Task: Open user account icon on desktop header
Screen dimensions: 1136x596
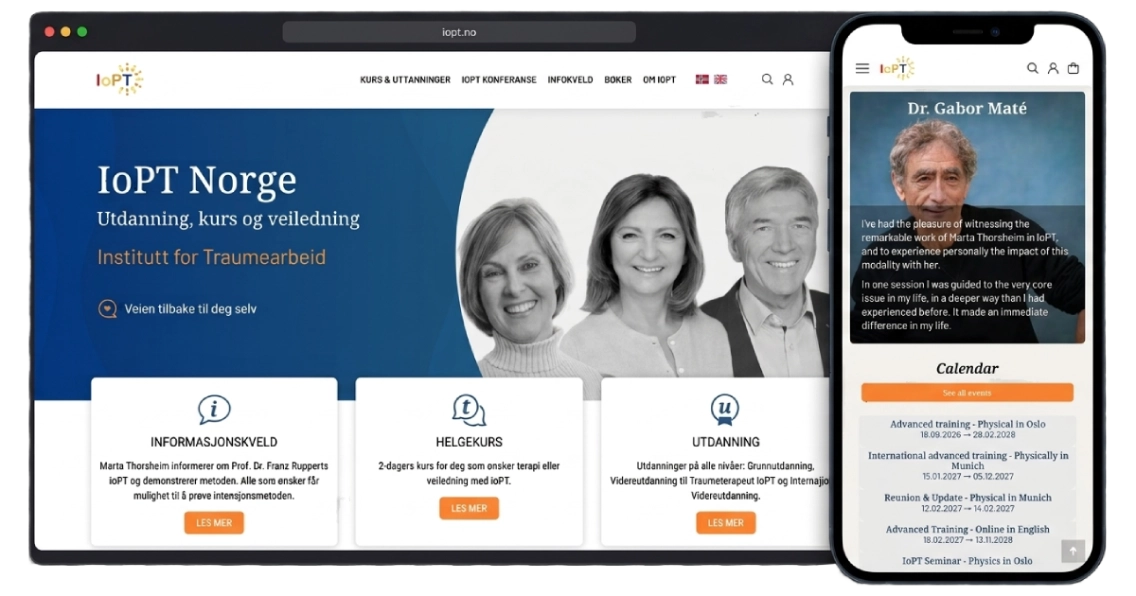Action: 788,80
